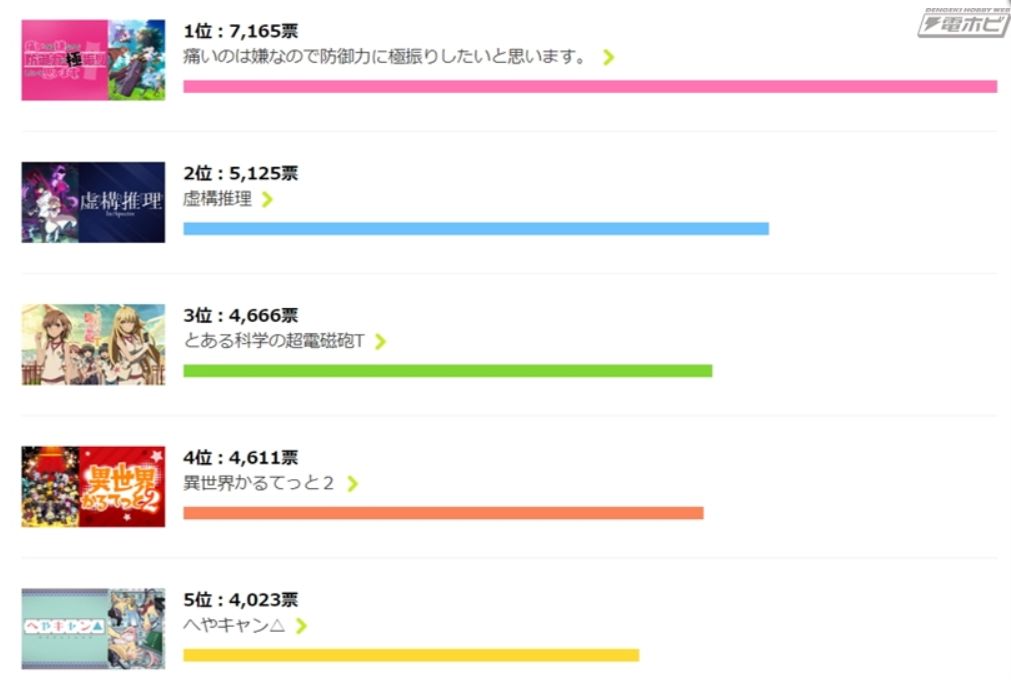
Task: Click the yellow 4,023 votes bar
Action: coord(411,655)
